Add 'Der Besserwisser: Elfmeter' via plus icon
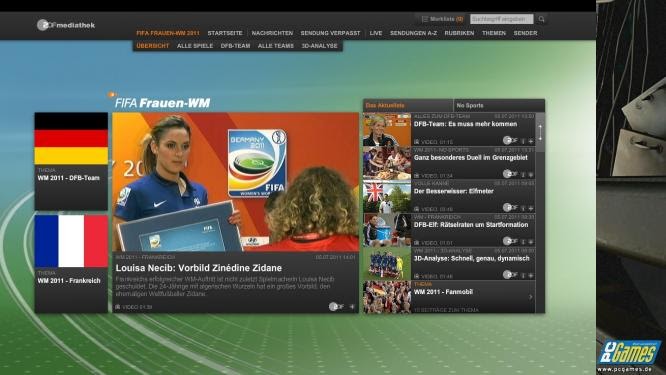666x375 pixels. tap(531, 208)
